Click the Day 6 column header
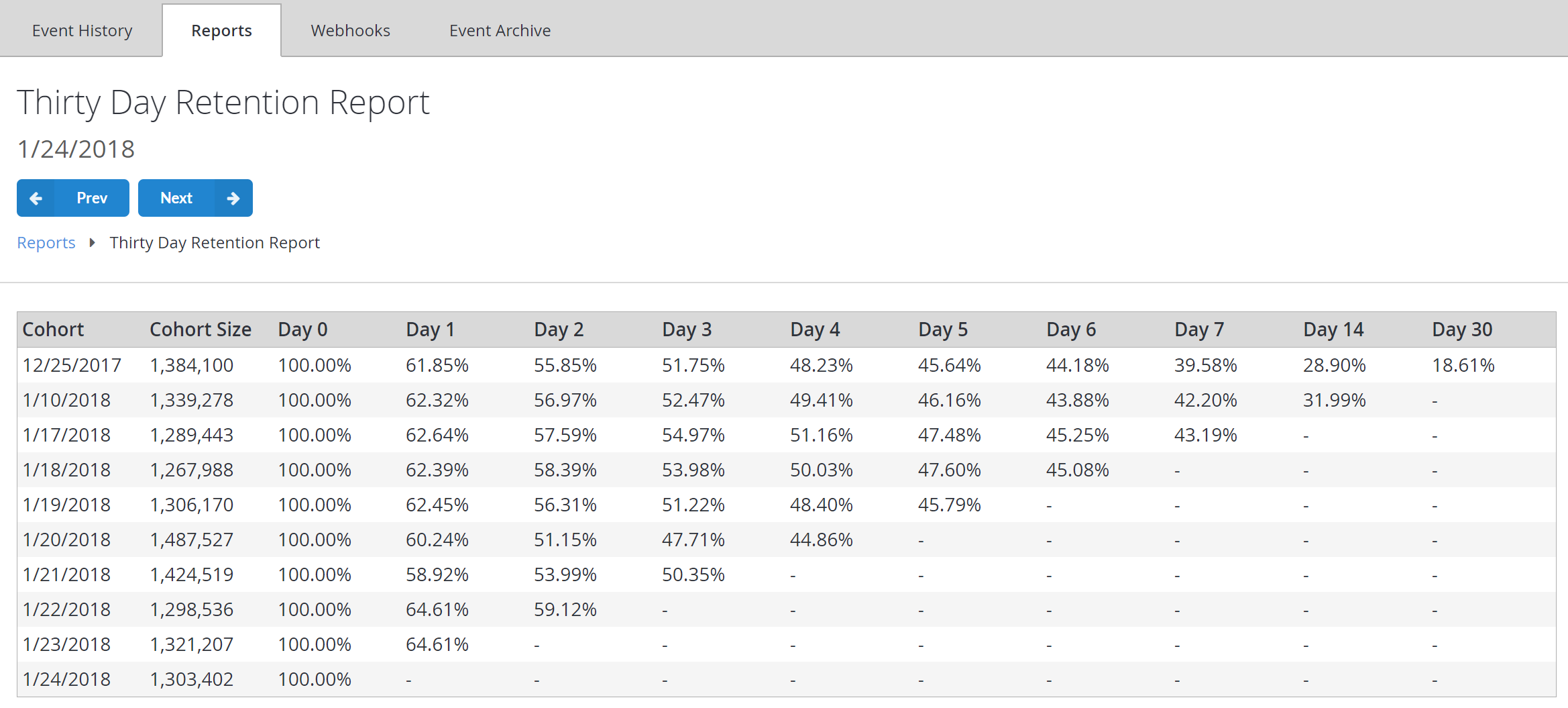 click(x=1071, y=330)
